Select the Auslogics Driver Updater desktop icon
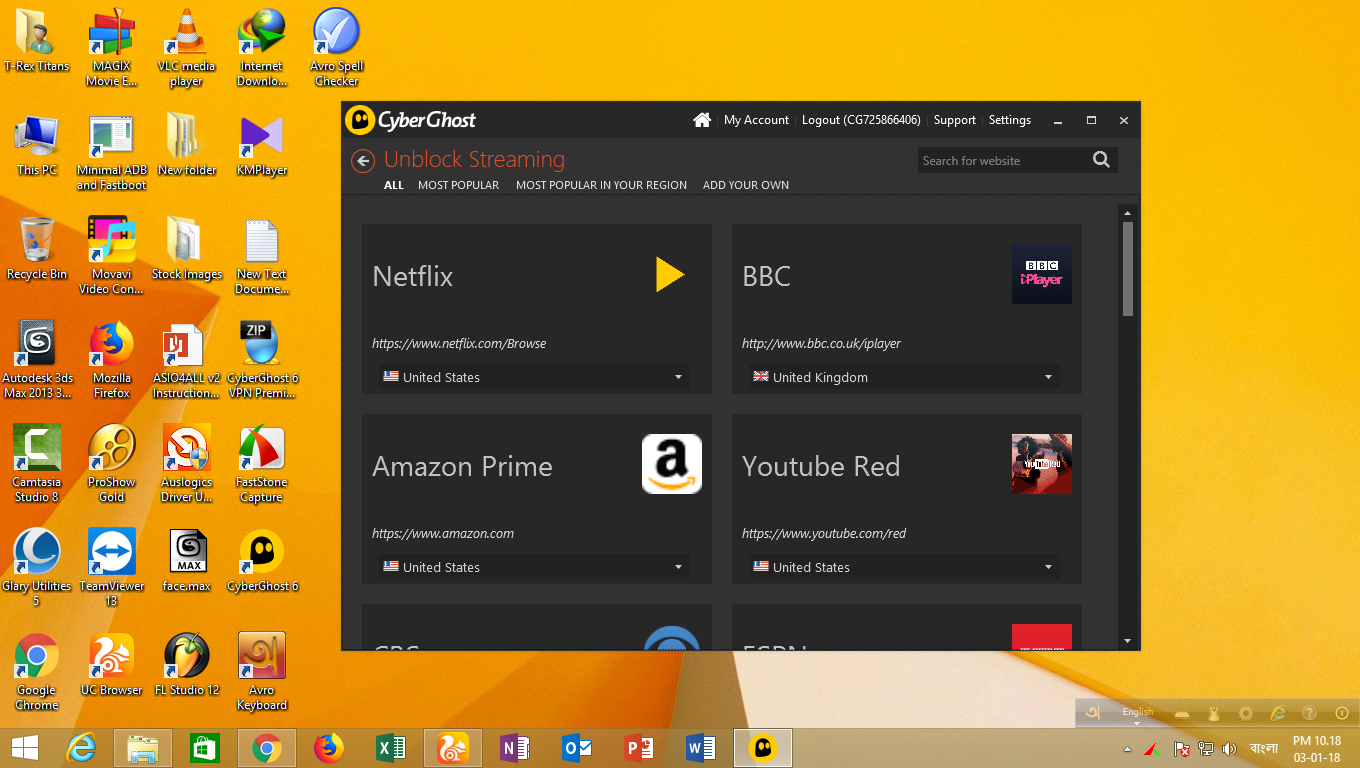Screen dimensions: 1360x768 click(187, 464)
